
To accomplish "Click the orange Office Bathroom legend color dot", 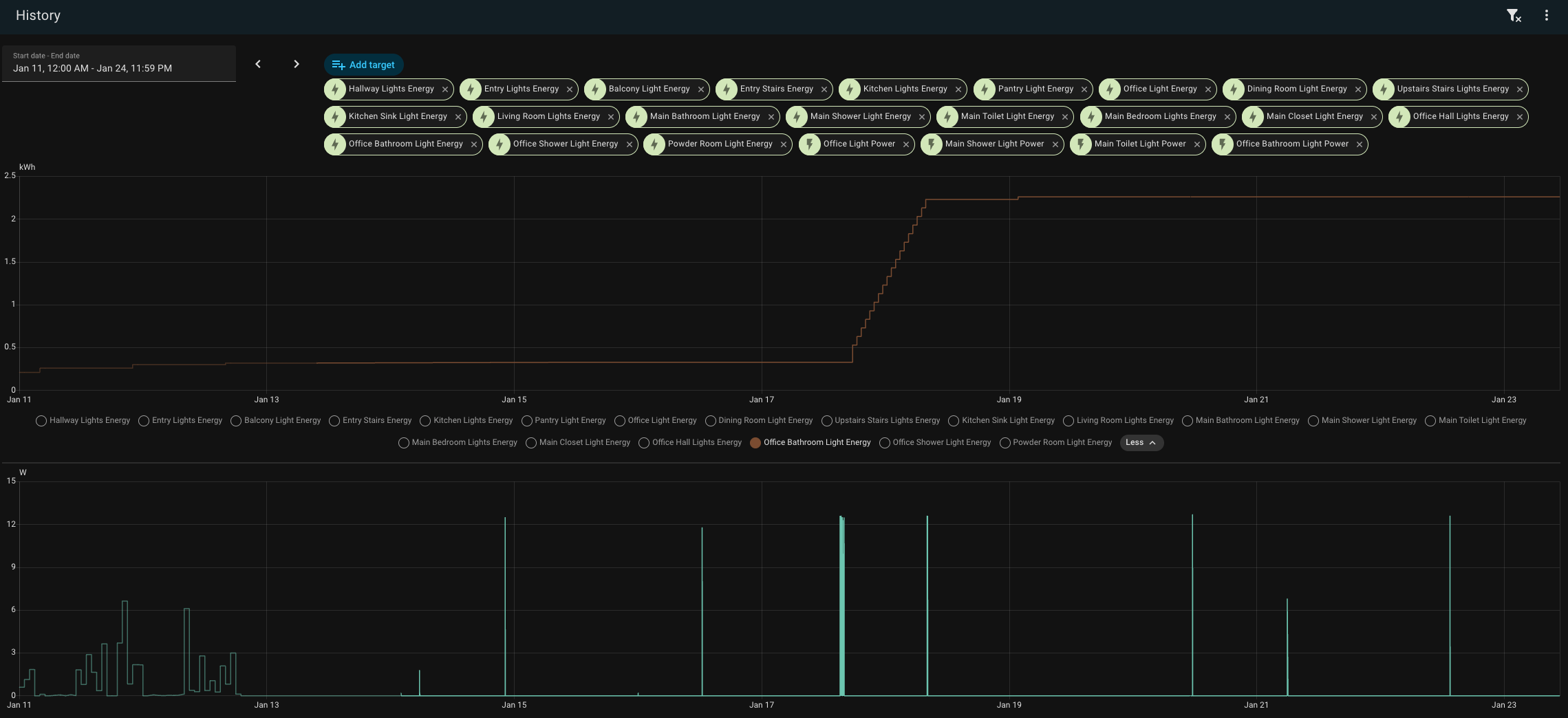I will coord(755,443).
